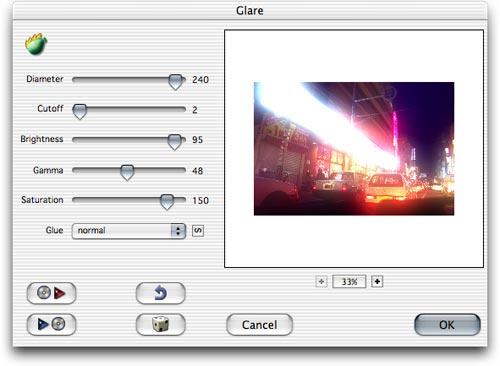
Task: Click the Glare window title
Action: pyautogui.click(x=250, y=11)
